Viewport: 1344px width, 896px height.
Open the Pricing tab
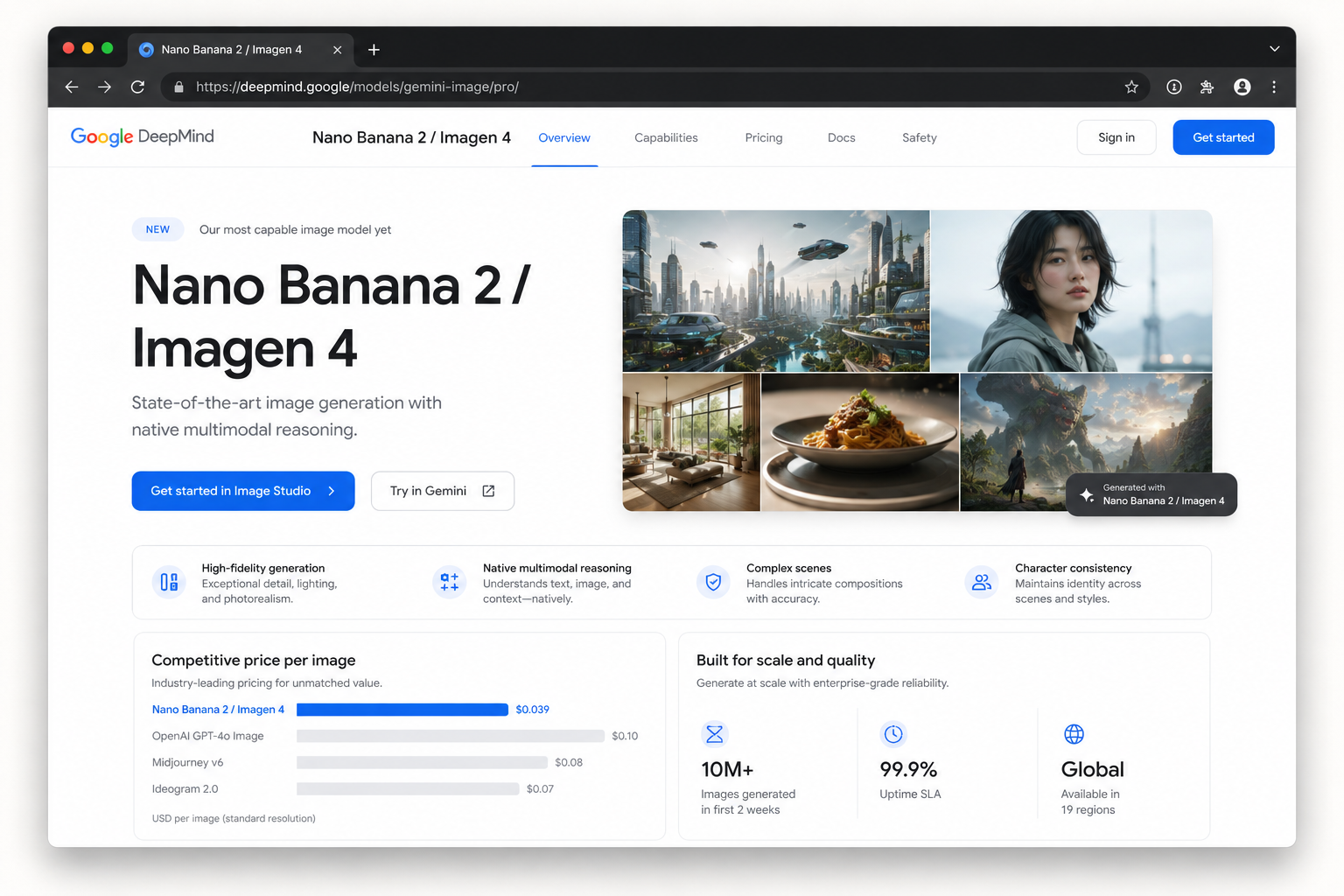764,137
